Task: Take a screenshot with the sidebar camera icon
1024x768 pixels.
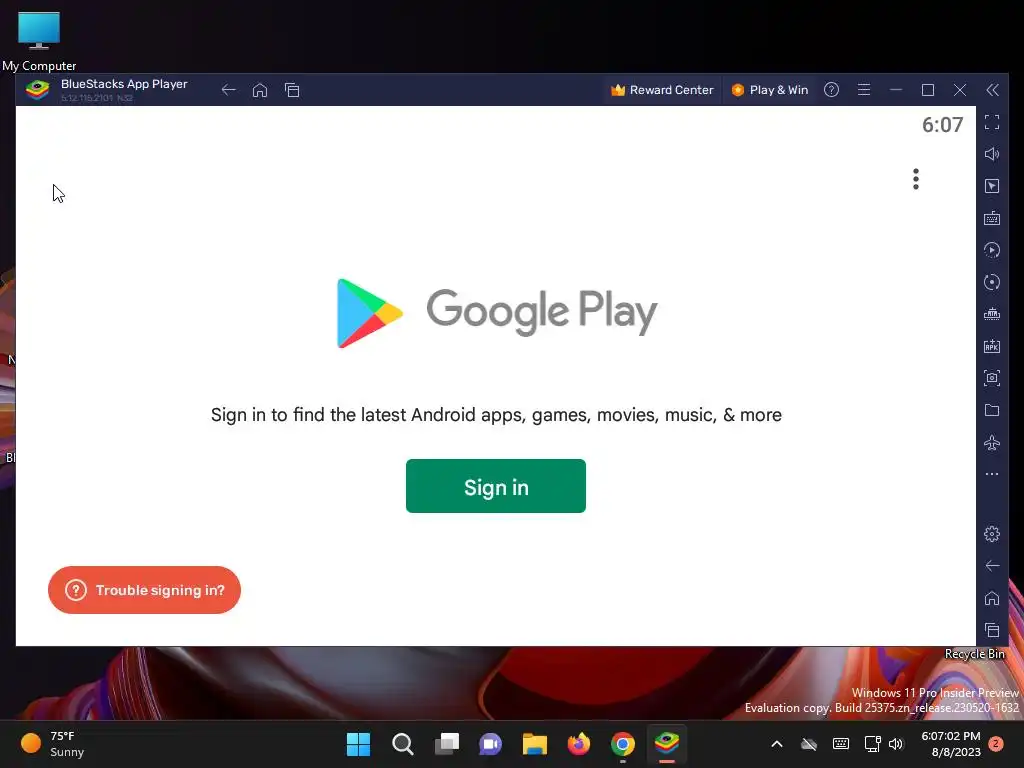Action: (x=991, y=378)
